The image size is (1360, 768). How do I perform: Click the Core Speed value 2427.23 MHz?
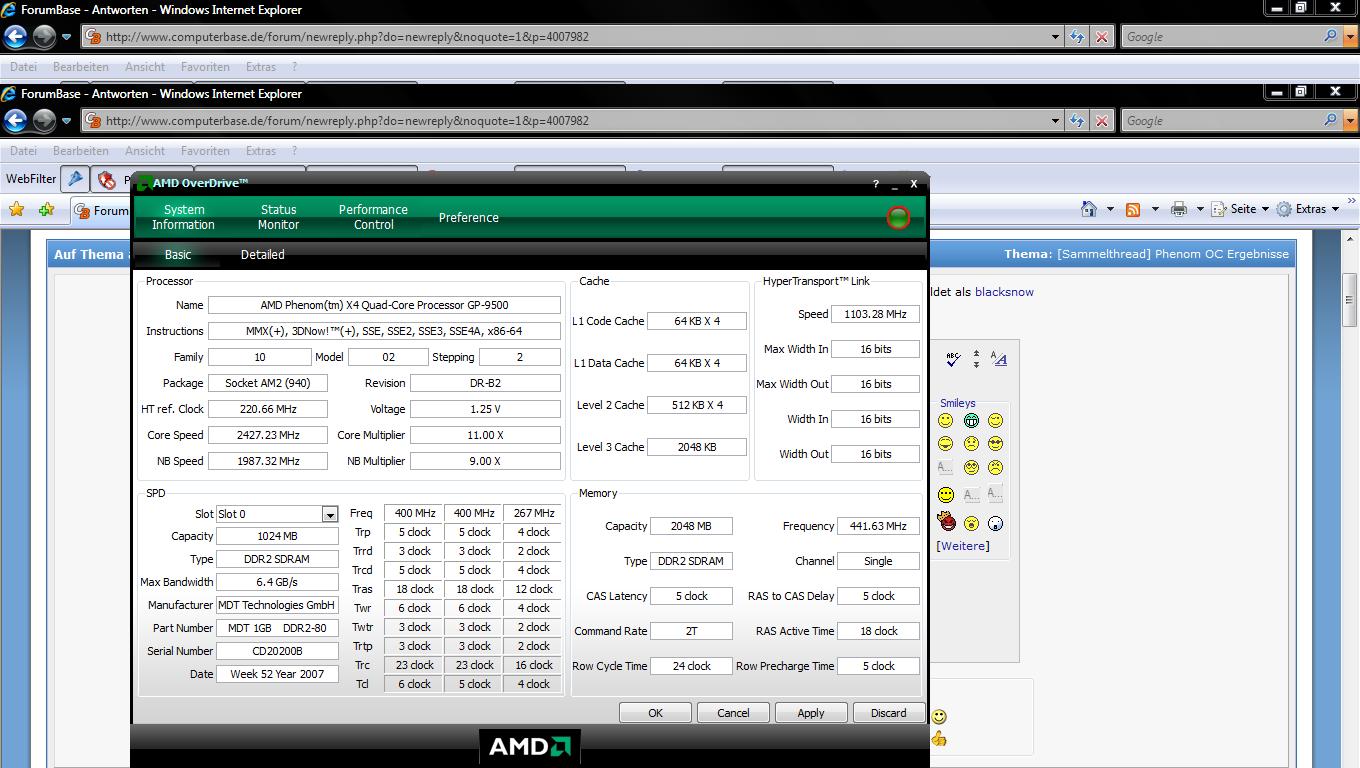click(x=268, y=435)
